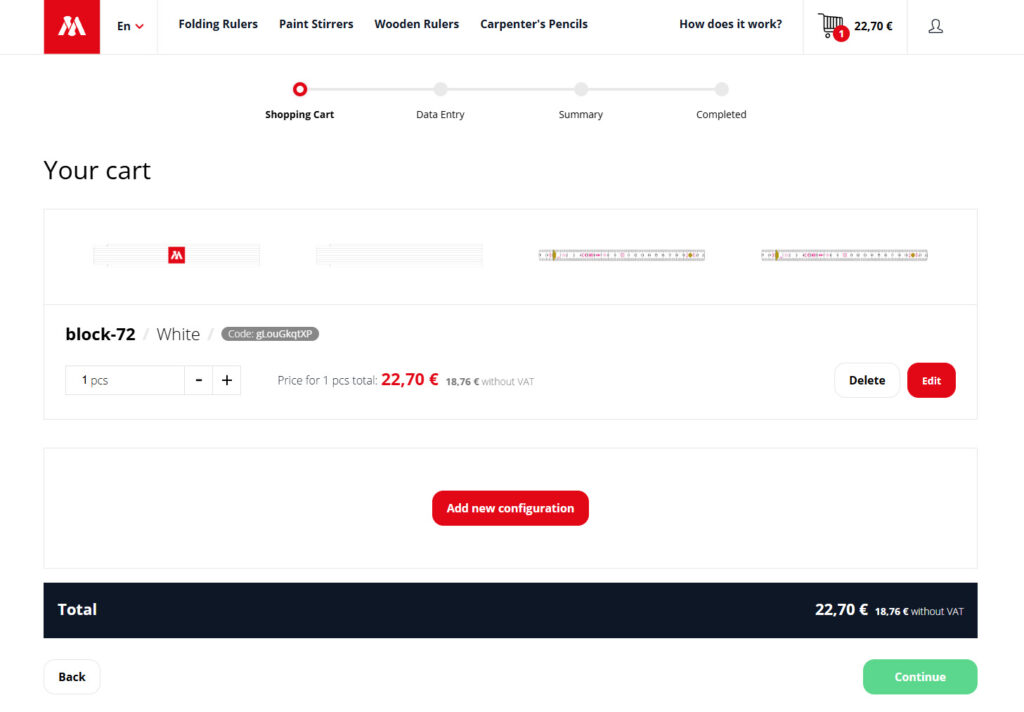Go Back from the cart
This screenshot has height=712, width=1024.
coord(72,677)
